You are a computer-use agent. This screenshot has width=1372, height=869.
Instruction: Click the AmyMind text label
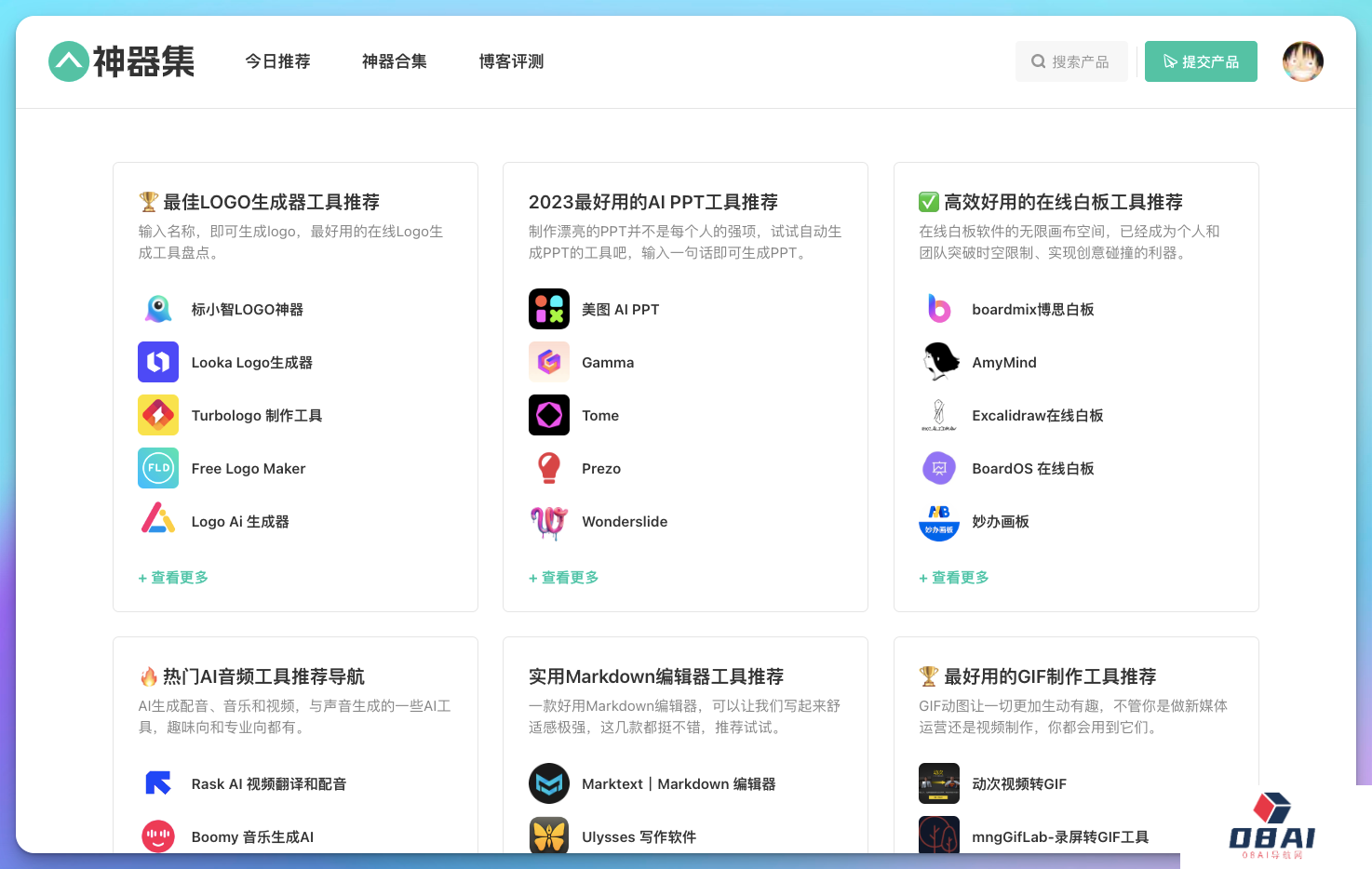tap(1004, 362)
